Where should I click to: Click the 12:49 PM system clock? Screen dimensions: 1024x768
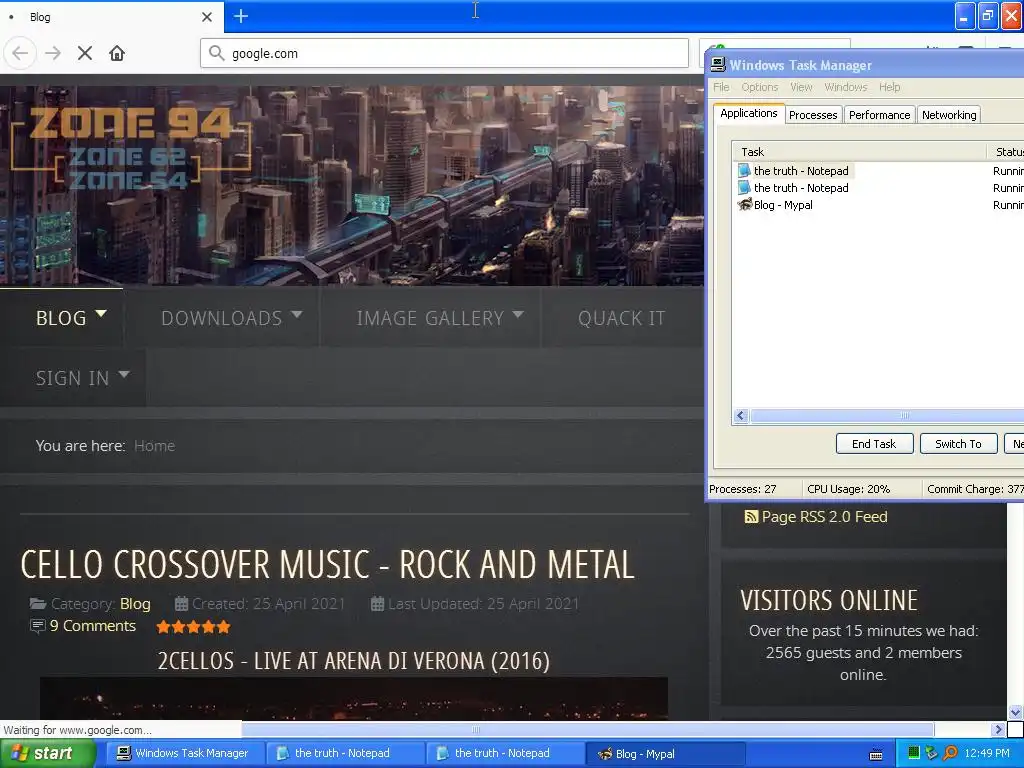point(987,753)
